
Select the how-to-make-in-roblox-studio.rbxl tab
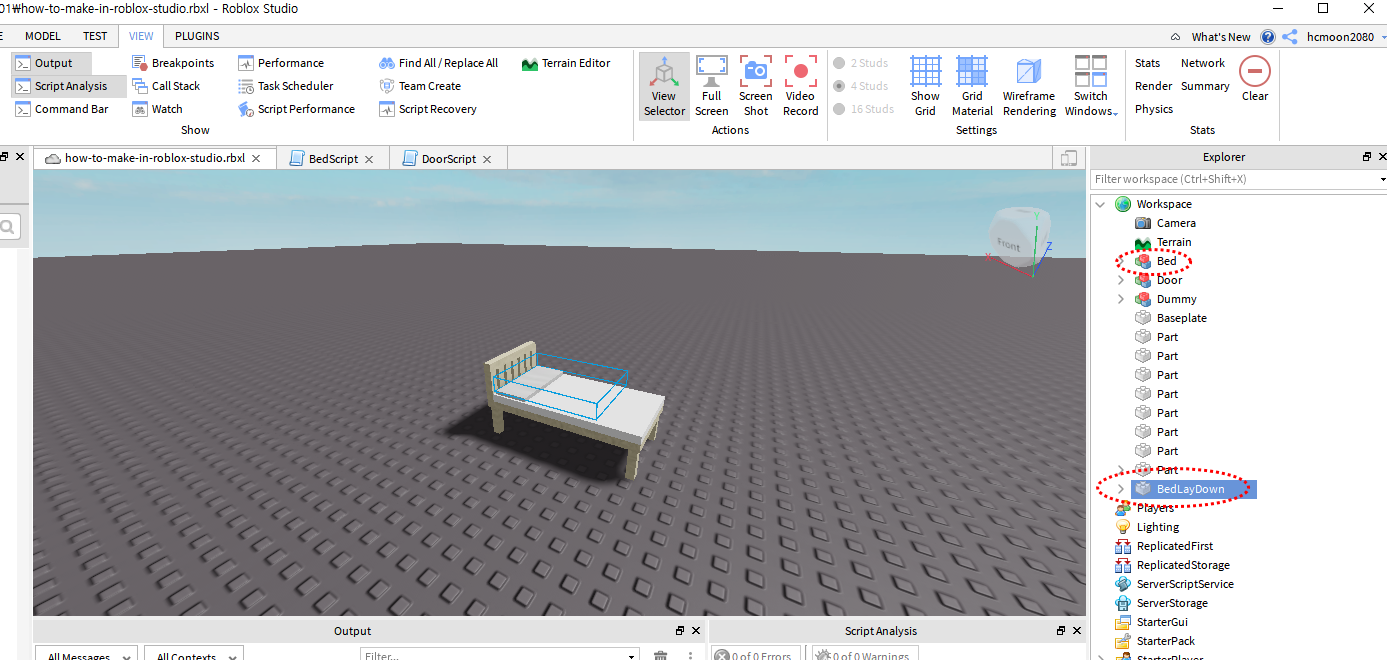(154, 158)
